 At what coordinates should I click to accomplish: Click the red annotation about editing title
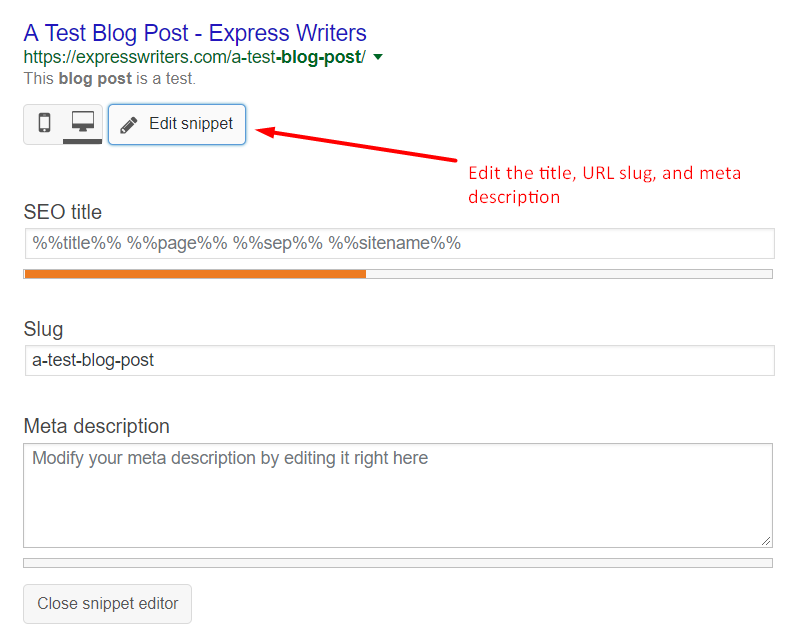(x=604, y=185)
